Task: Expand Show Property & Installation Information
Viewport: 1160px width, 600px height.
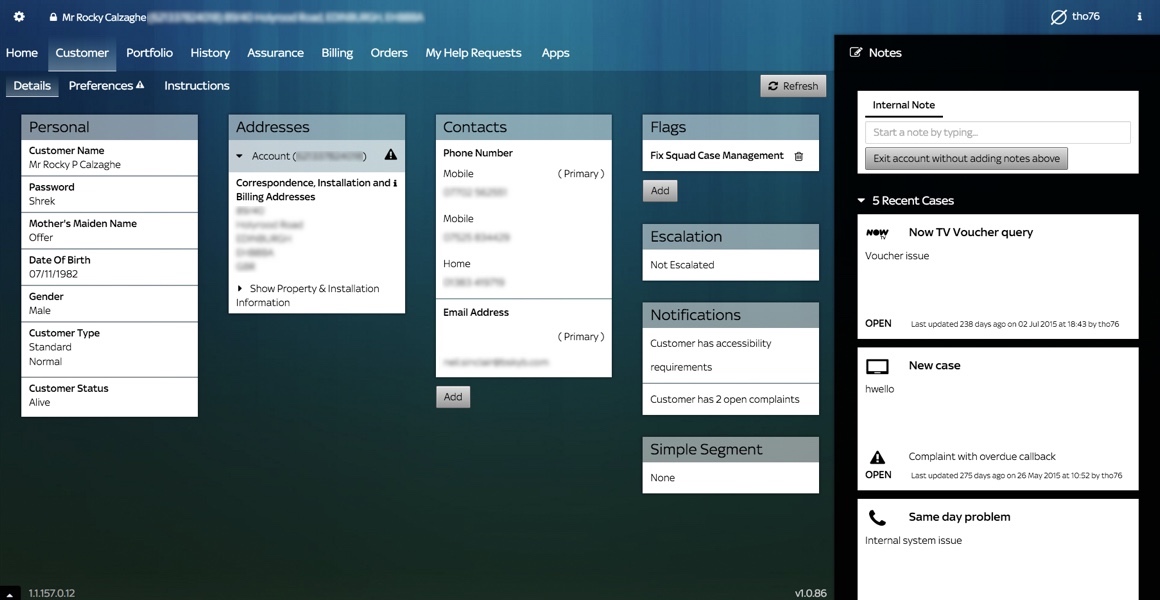Action: [x=240, y=289]
